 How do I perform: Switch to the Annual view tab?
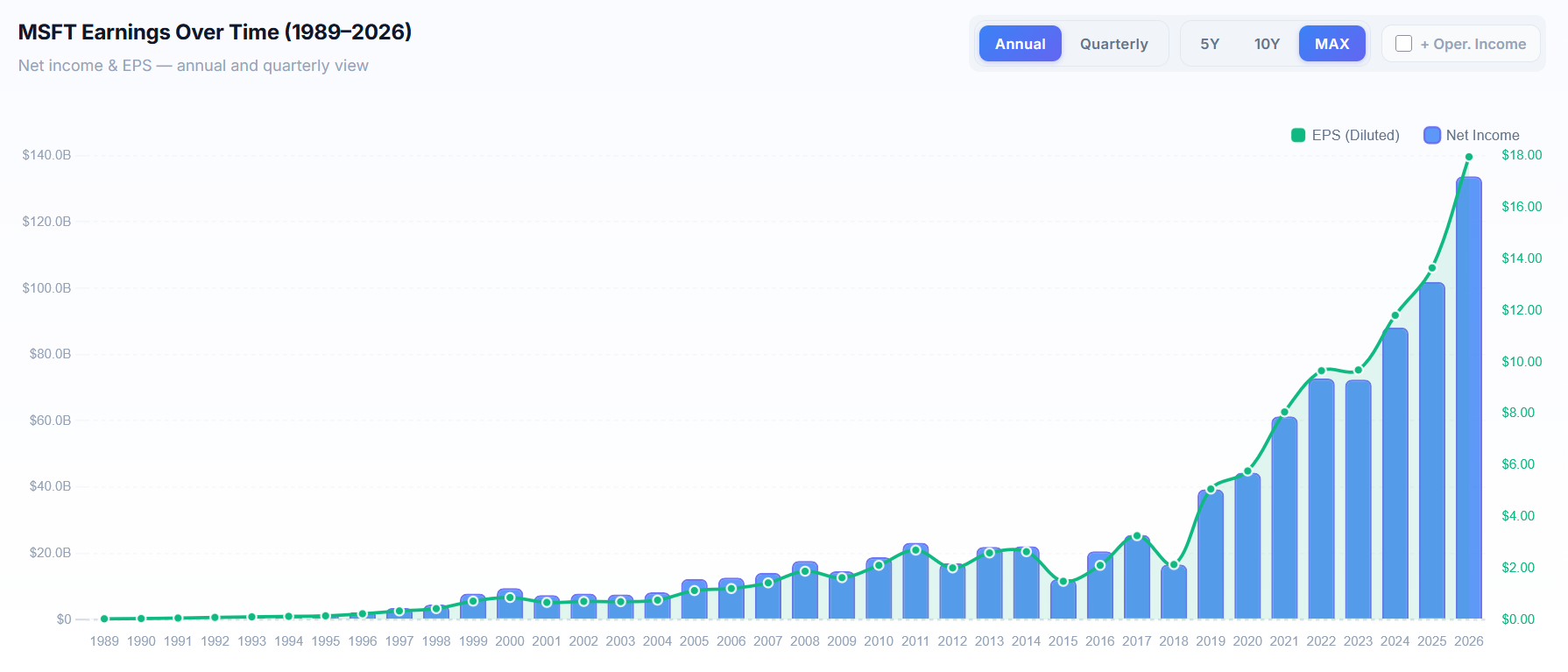click(x=1021, y=44)
